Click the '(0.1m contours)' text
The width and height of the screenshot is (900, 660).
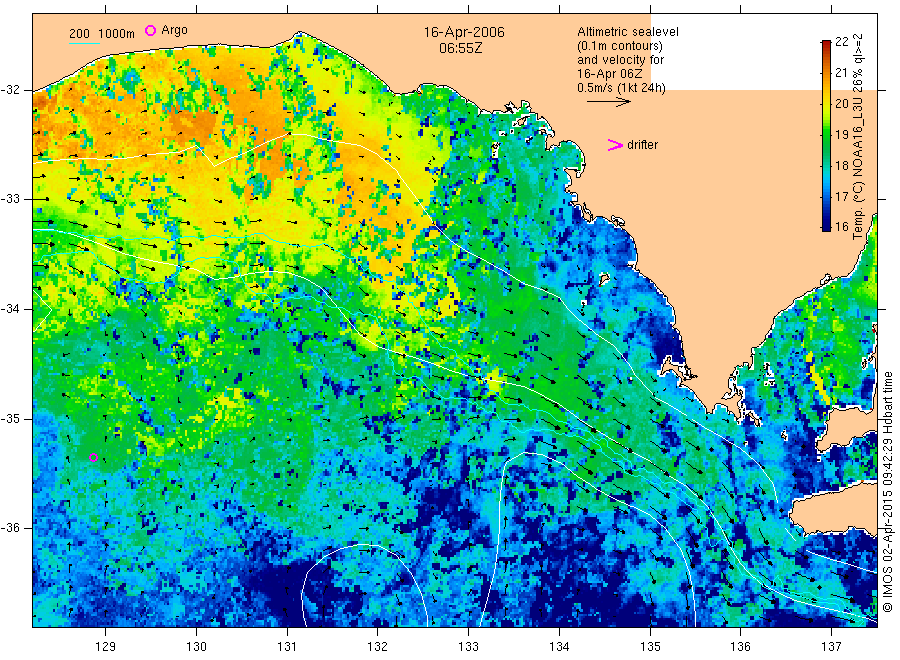click(619, 46)
